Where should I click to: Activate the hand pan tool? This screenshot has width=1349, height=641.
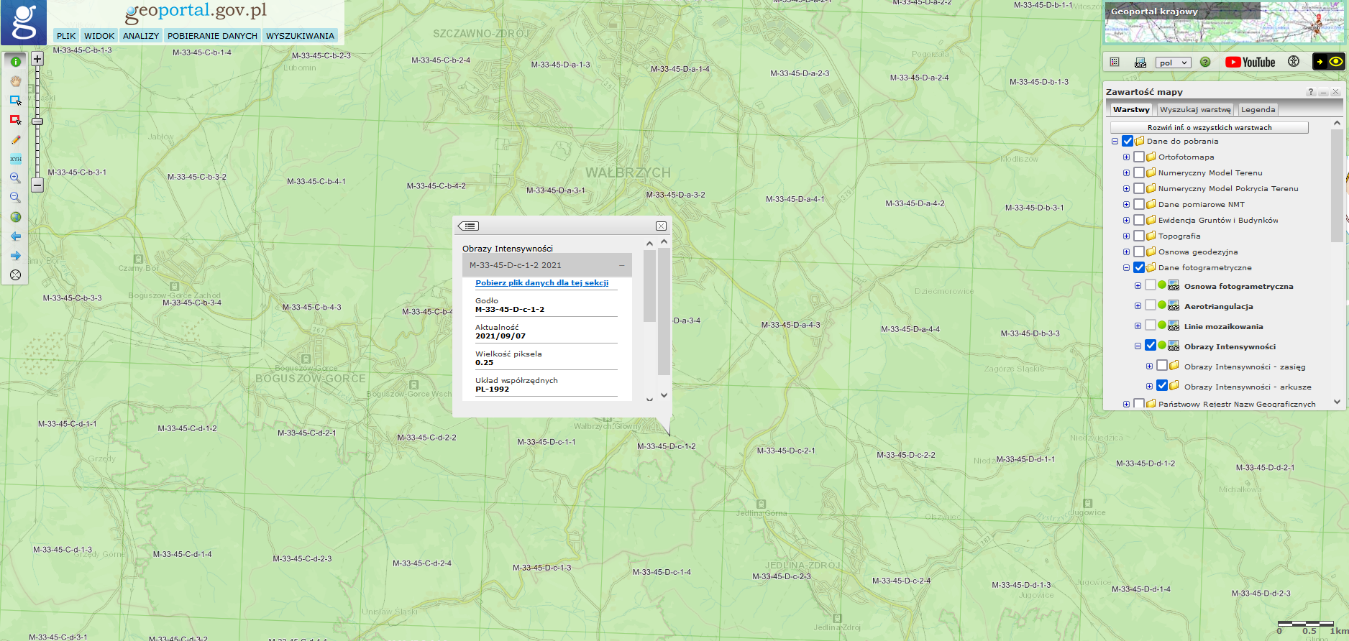point(16,81)
